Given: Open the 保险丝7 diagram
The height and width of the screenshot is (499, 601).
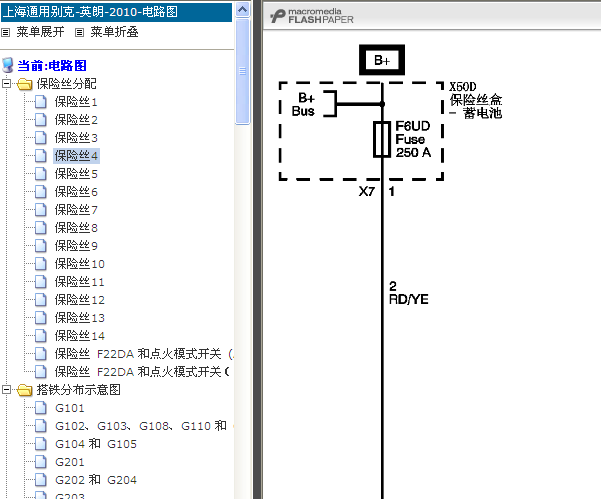Looking at the screenshot, I should click(76, 210).
